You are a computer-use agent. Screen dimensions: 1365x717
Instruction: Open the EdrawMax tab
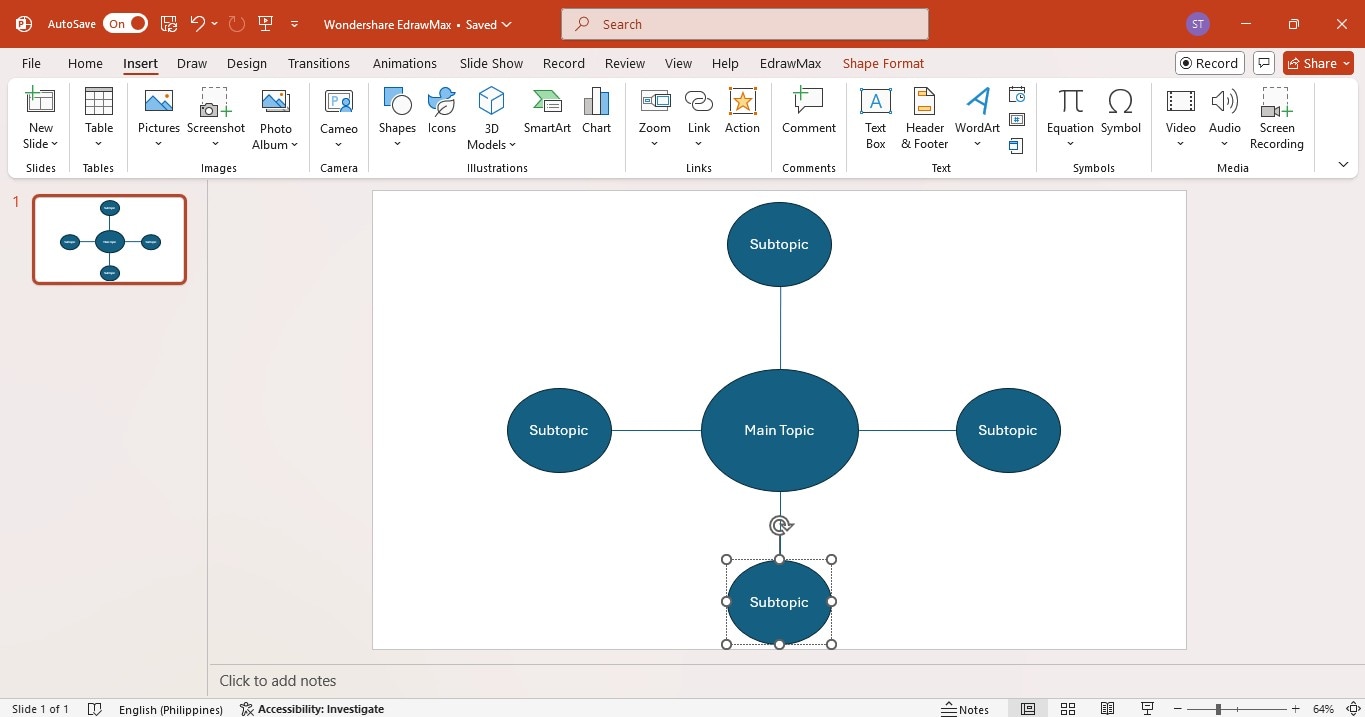[x=790, y=63]
